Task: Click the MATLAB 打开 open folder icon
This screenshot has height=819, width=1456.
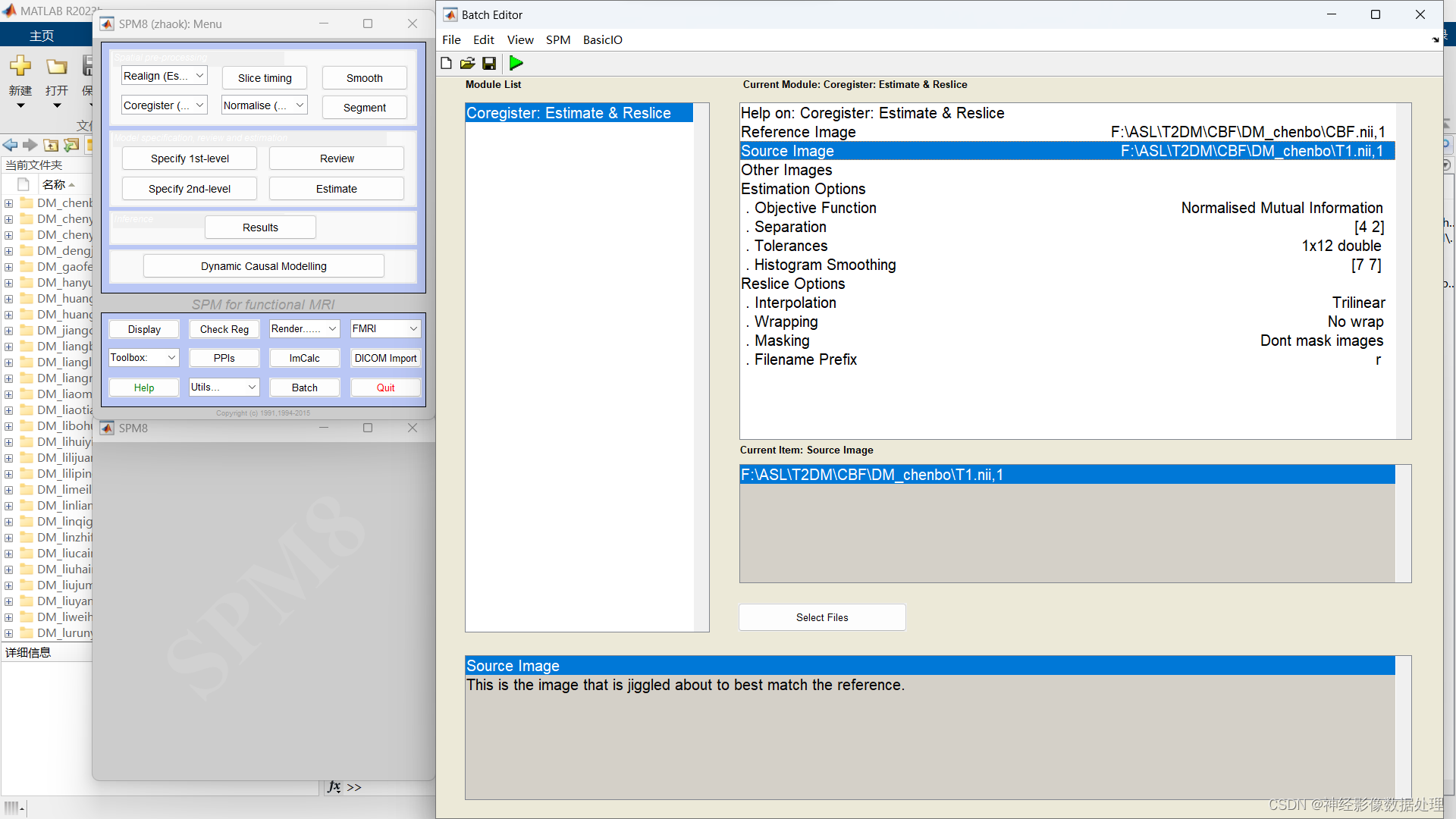Action: pos(57,67)
